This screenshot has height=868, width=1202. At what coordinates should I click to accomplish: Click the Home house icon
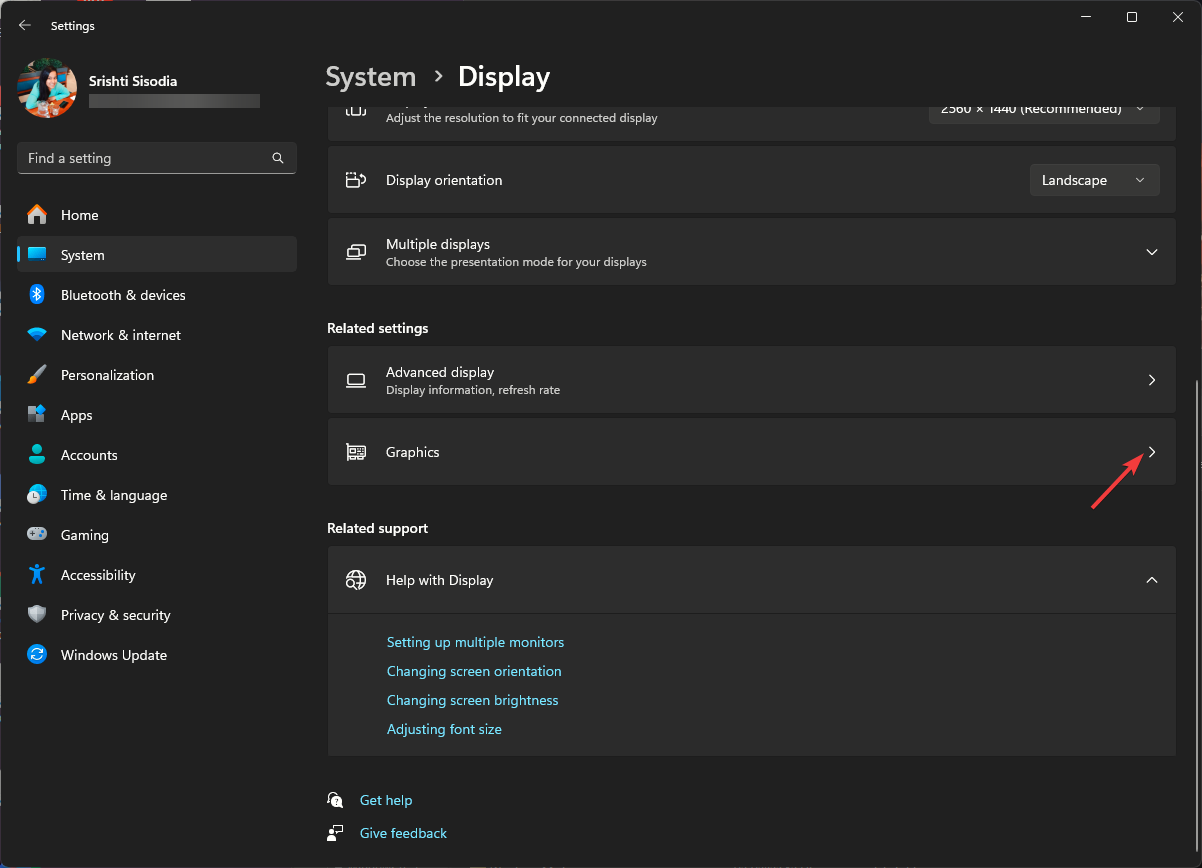37,215
